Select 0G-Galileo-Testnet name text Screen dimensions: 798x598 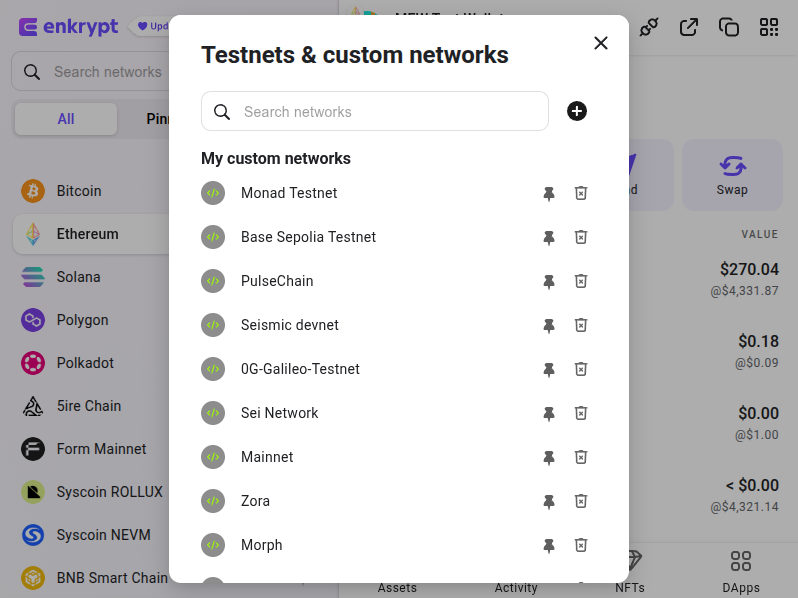coord(300,369)
